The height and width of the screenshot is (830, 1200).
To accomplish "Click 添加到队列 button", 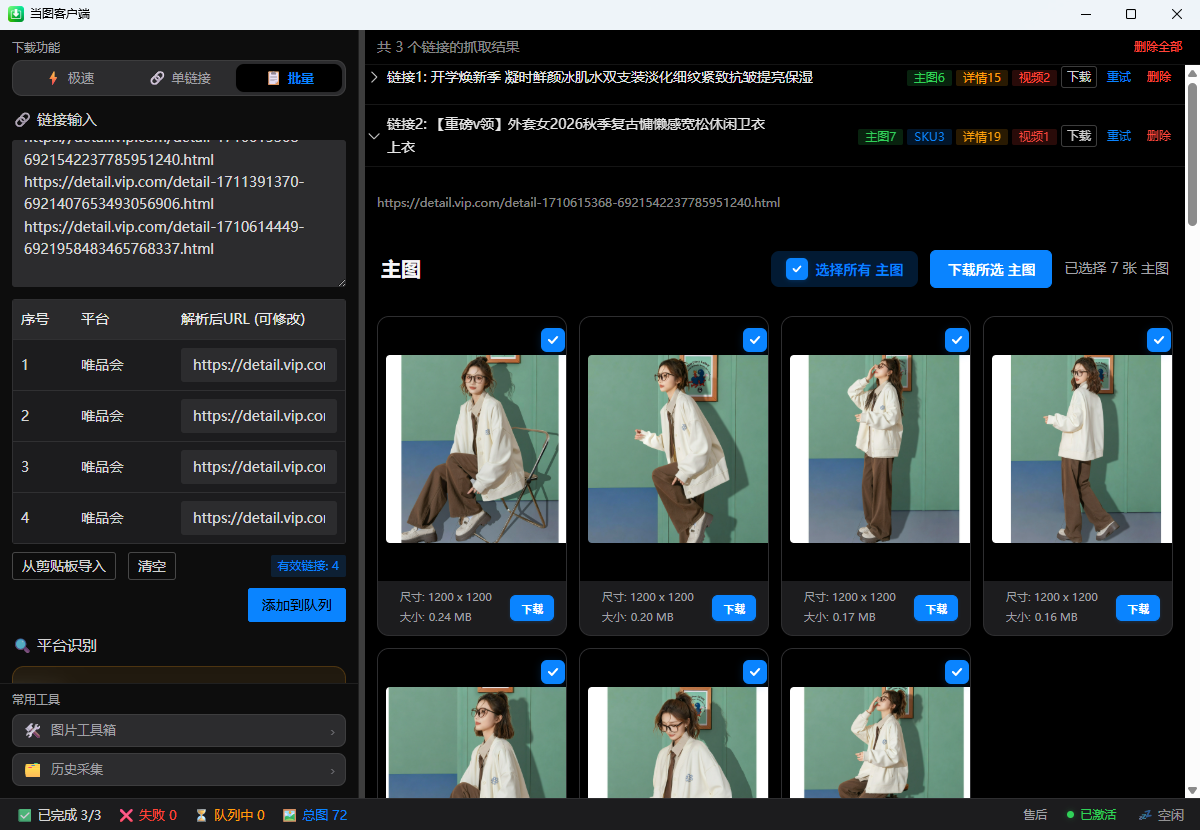I will (297, 605).
